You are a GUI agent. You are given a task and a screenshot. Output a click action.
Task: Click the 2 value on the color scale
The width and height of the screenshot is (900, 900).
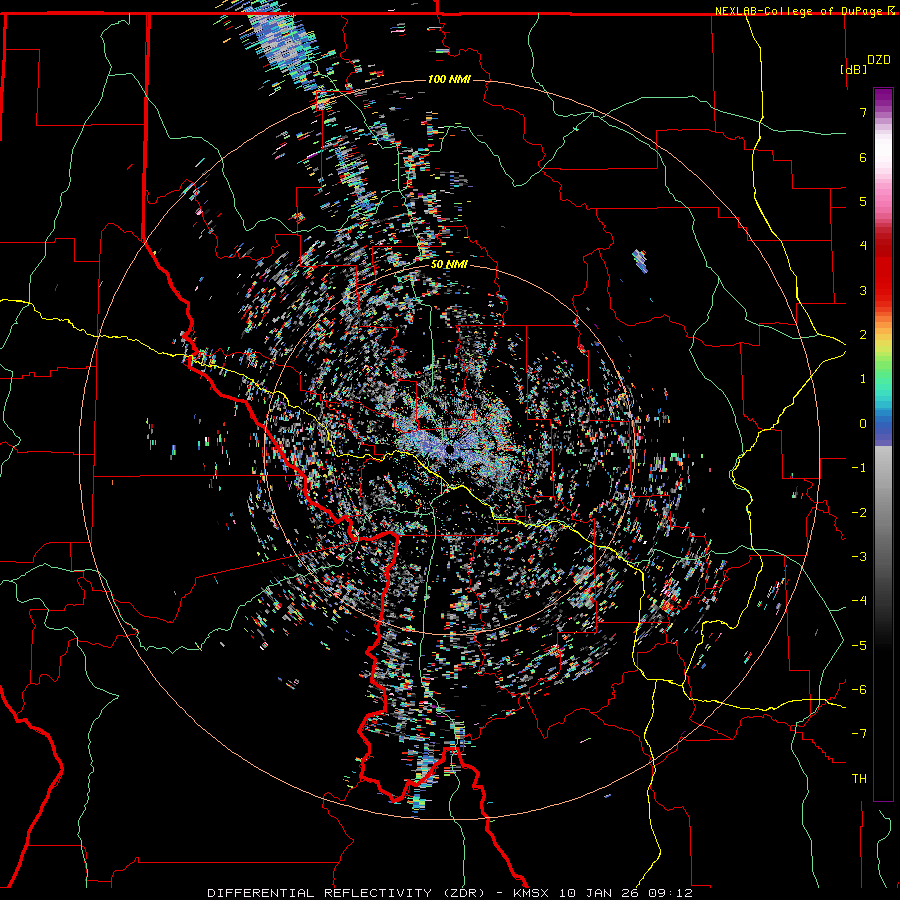[x=863, y=335]
